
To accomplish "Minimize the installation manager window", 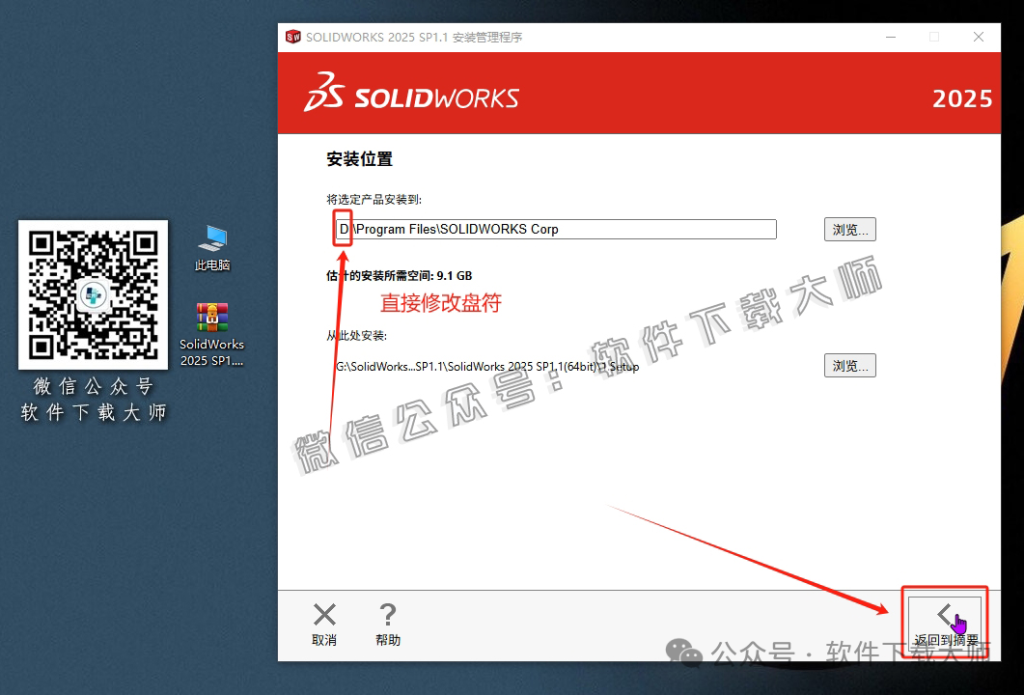I will click(x=890, y=36).
